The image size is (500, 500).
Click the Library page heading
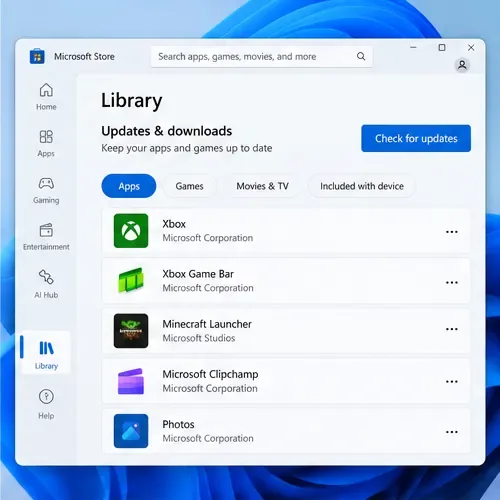pos(132,101)
